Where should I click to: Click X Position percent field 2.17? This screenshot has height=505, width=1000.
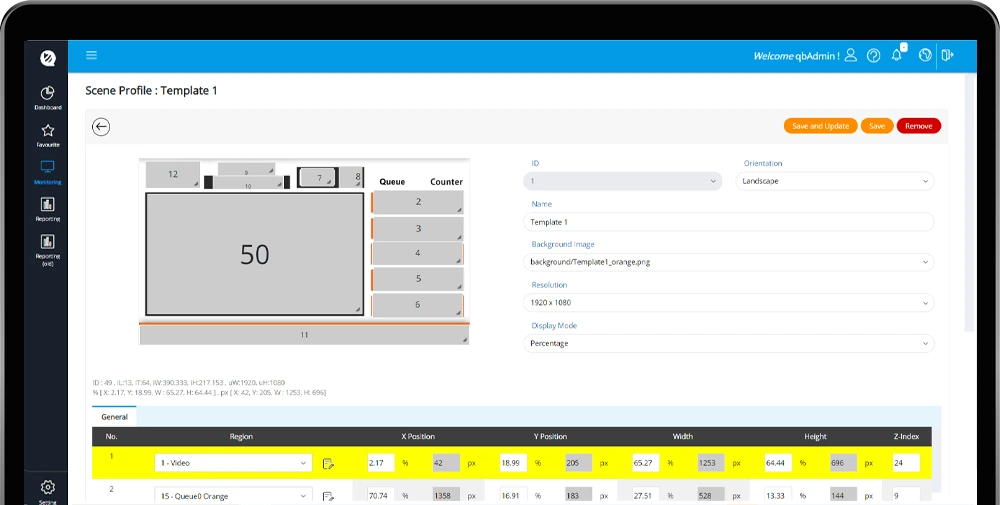coord(381,463)
